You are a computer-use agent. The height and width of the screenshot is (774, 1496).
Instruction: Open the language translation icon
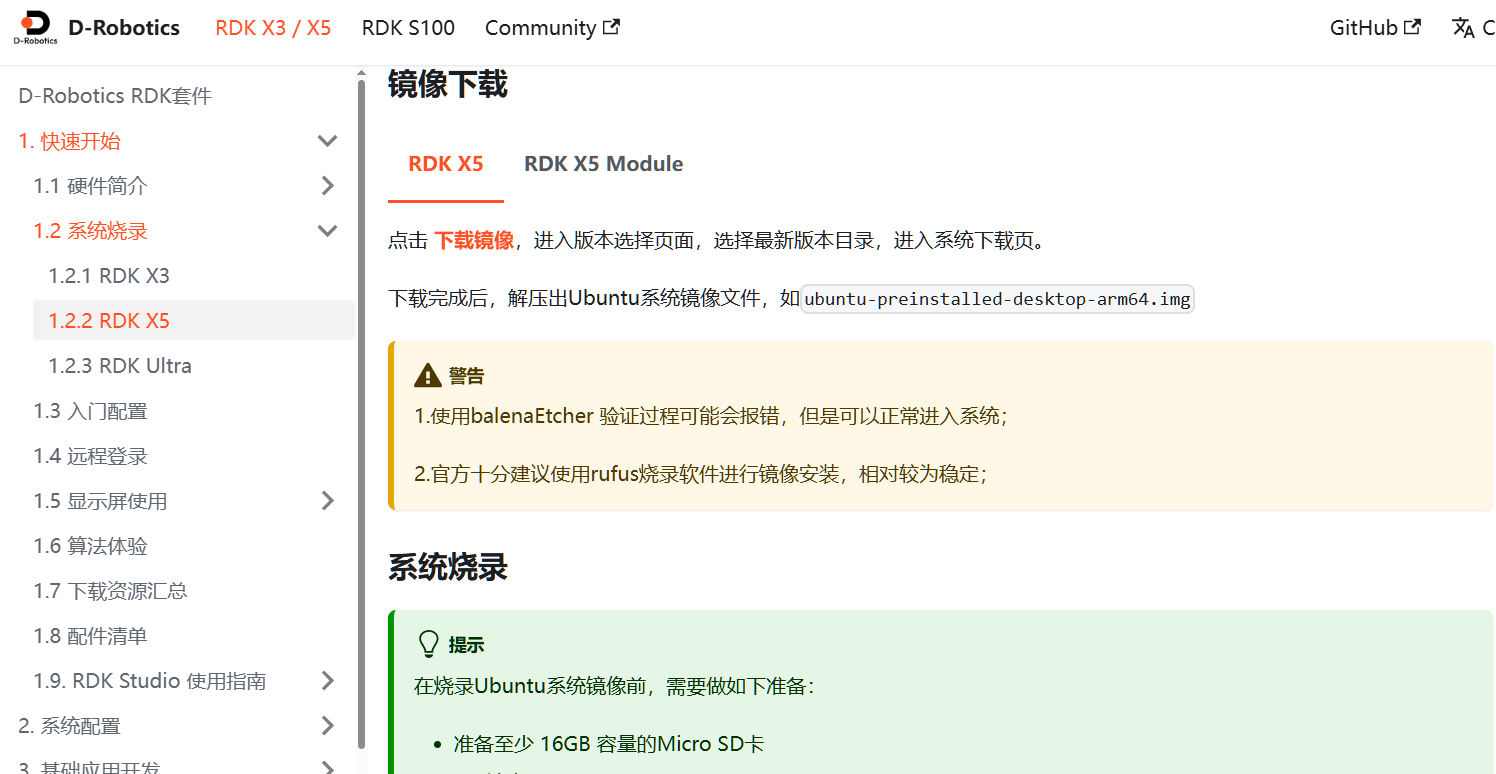tap(1463, 28)
